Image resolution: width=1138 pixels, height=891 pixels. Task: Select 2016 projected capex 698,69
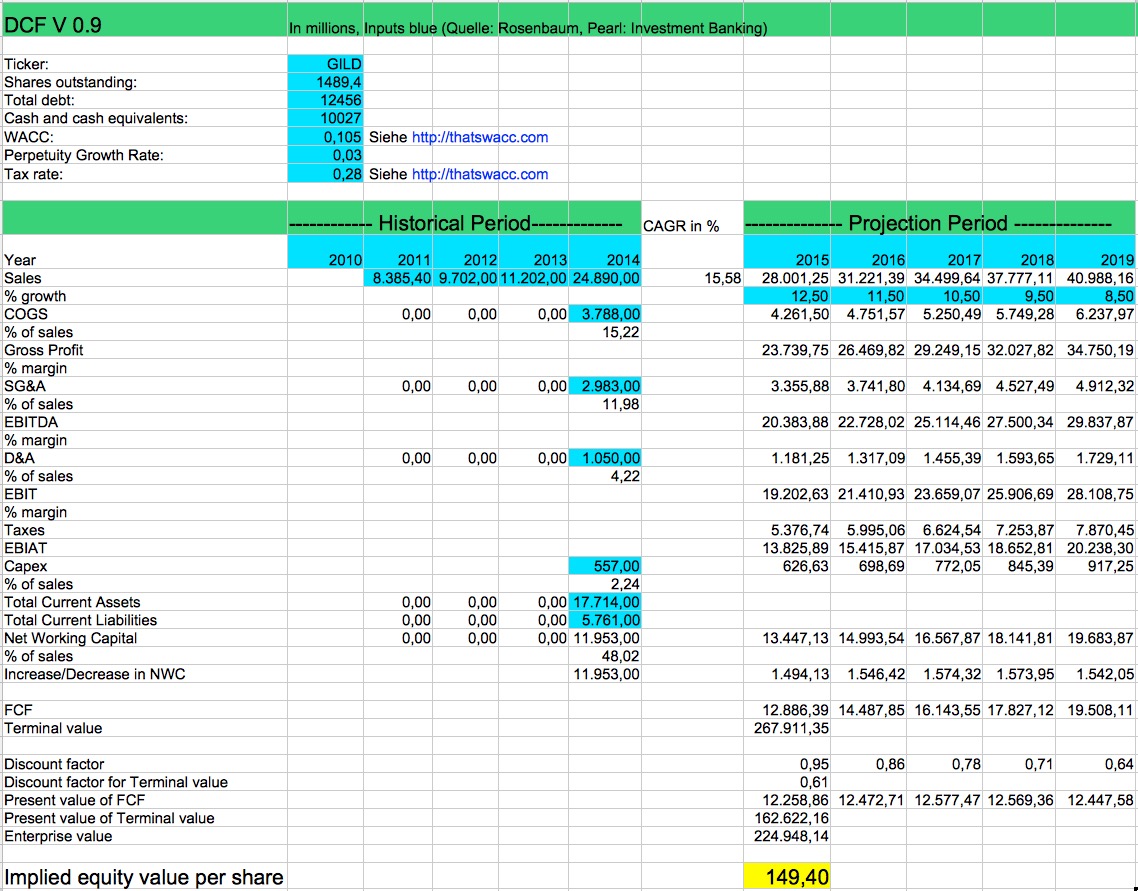[869, 566]
